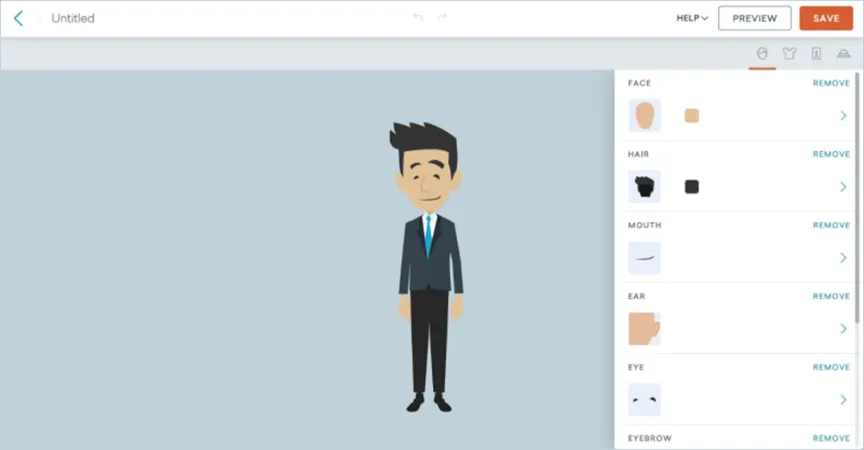Screen dimensions: 864x450
Task: Expand the Hair options chevron
Action: pyautogui.click(x=844, y=187)
